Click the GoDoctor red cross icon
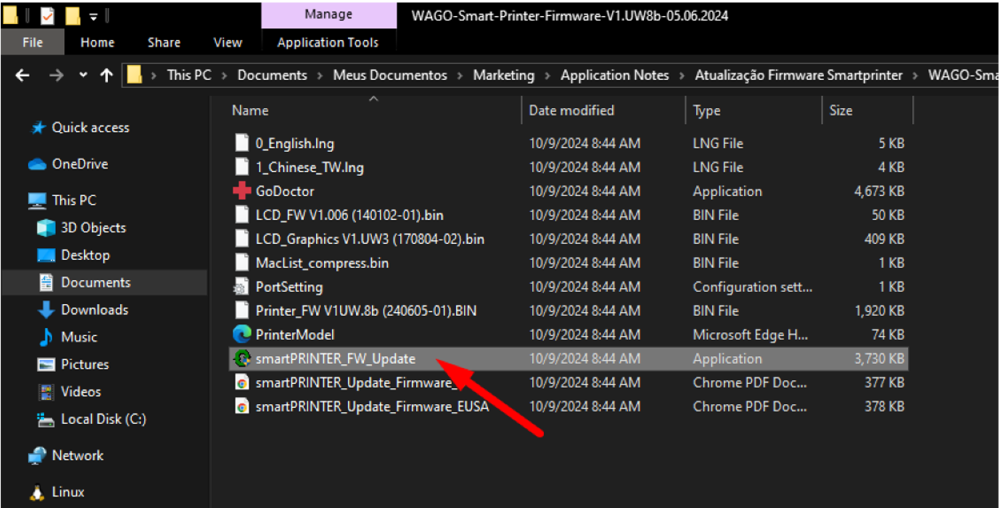Screen dimensions: 1000x509 [x=241, y=191]
